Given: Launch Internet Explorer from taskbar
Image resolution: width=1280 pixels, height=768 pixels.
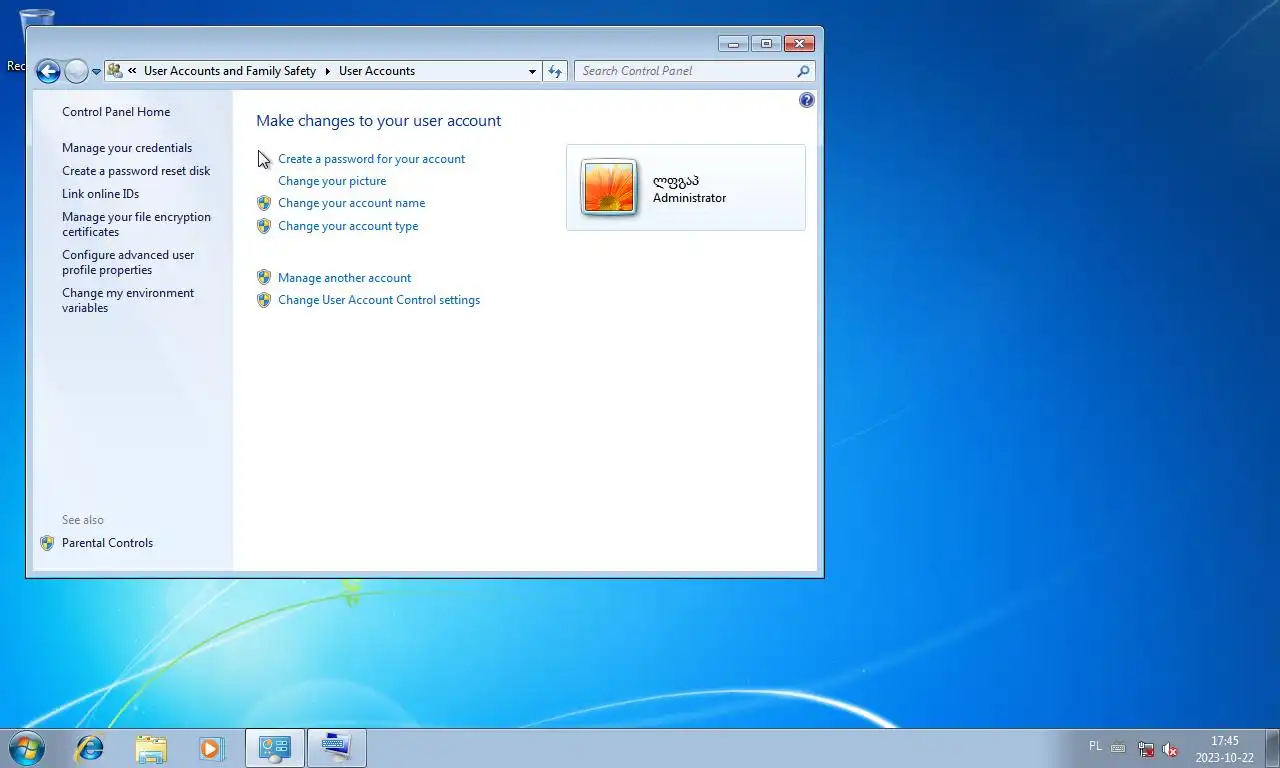Looking at the screenshot, I should [90, 748].
